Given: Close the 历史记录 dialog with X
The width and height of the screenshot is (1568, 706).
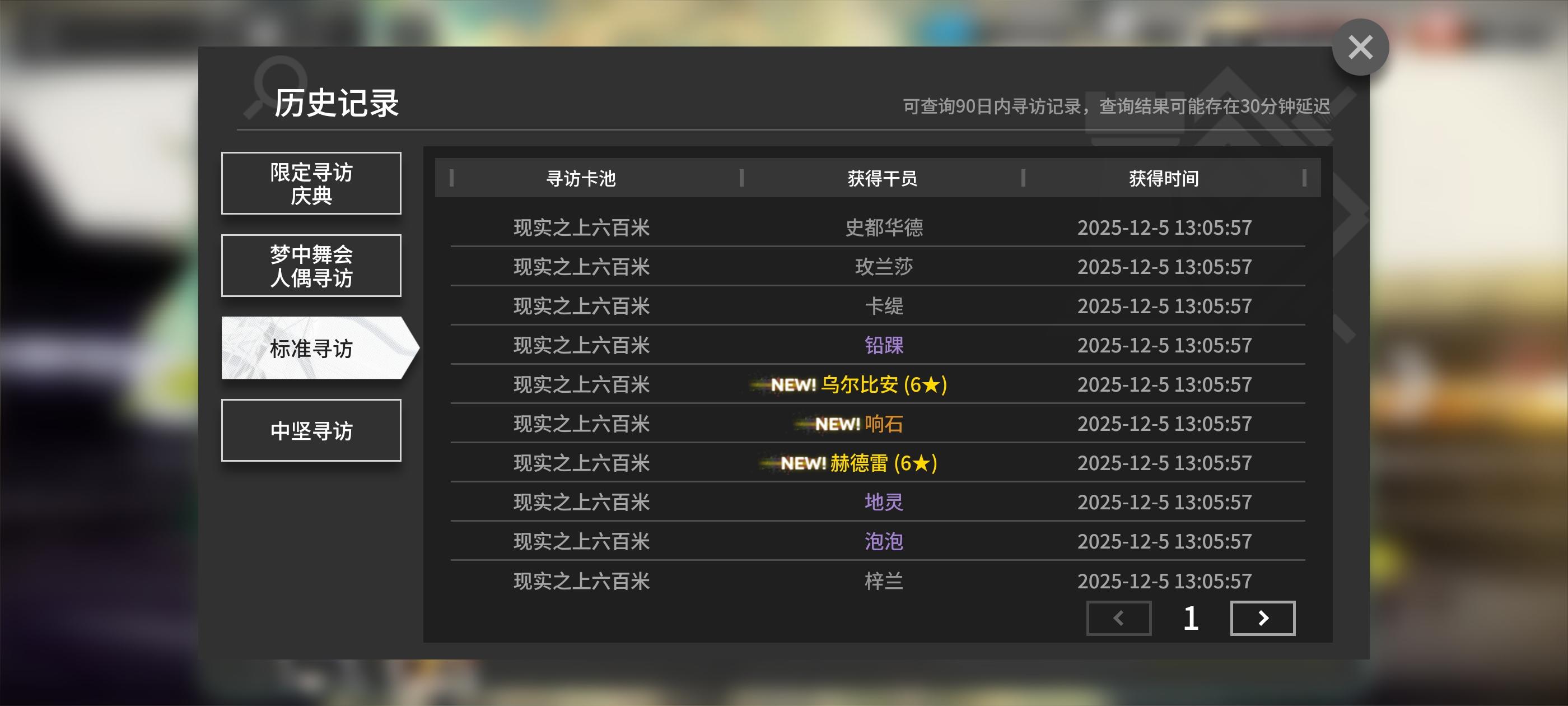Looking at the screenshot, I should point(1360,48).
